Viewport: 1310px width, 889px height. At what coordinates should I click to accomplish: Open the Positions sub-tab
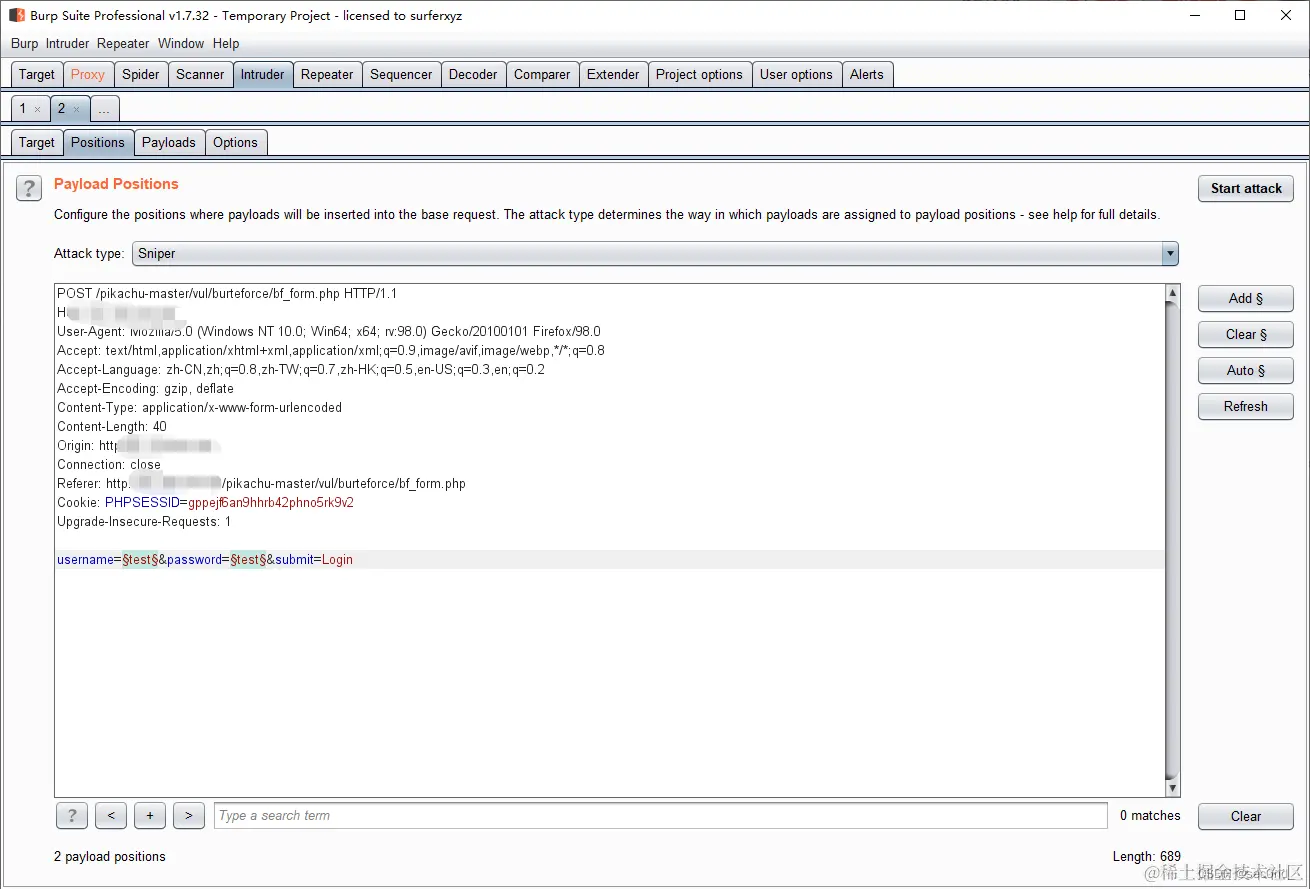point(98,143)
